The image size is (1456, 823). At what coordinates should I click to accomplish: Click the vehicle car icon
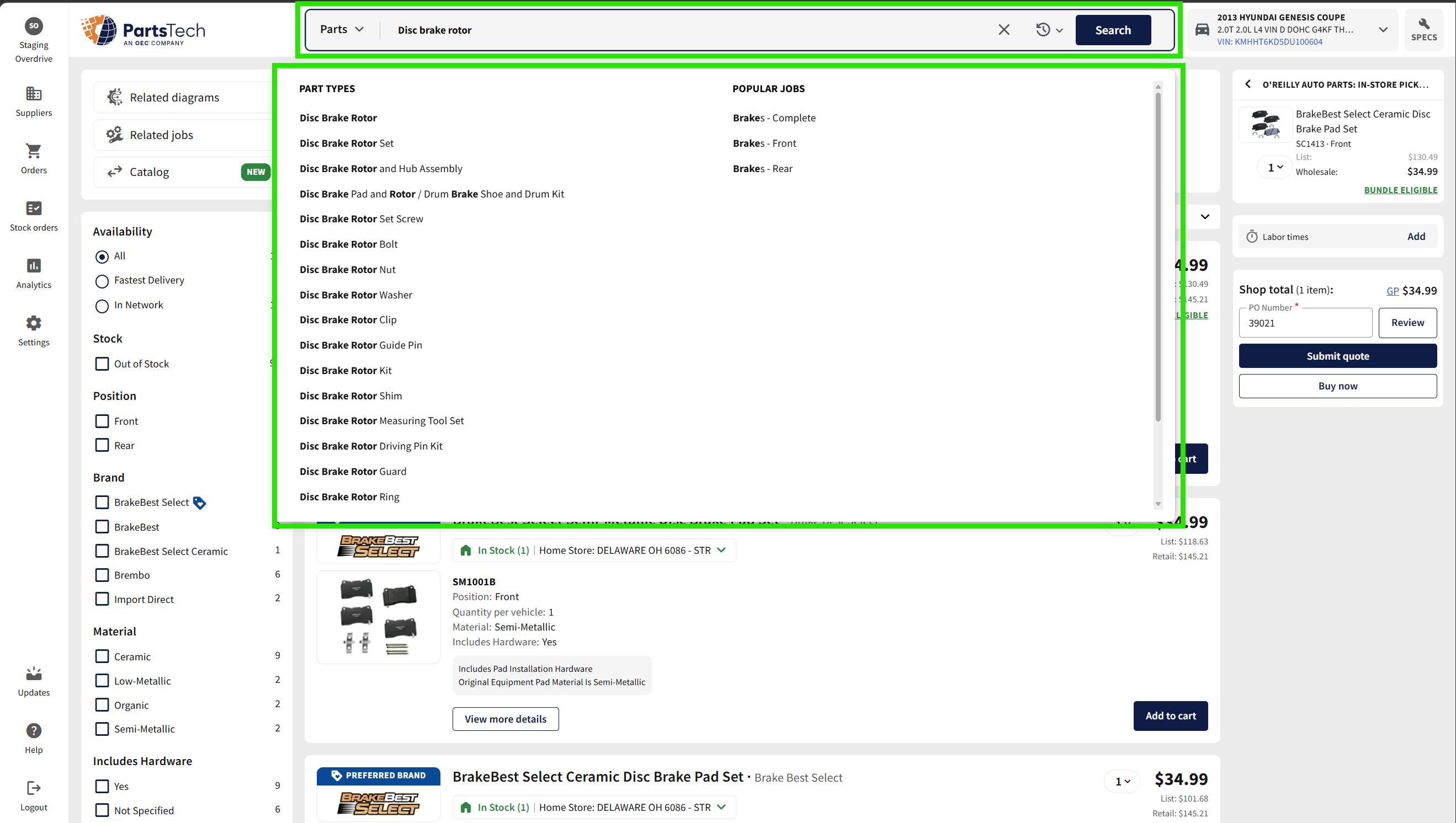click(1203, 30)
